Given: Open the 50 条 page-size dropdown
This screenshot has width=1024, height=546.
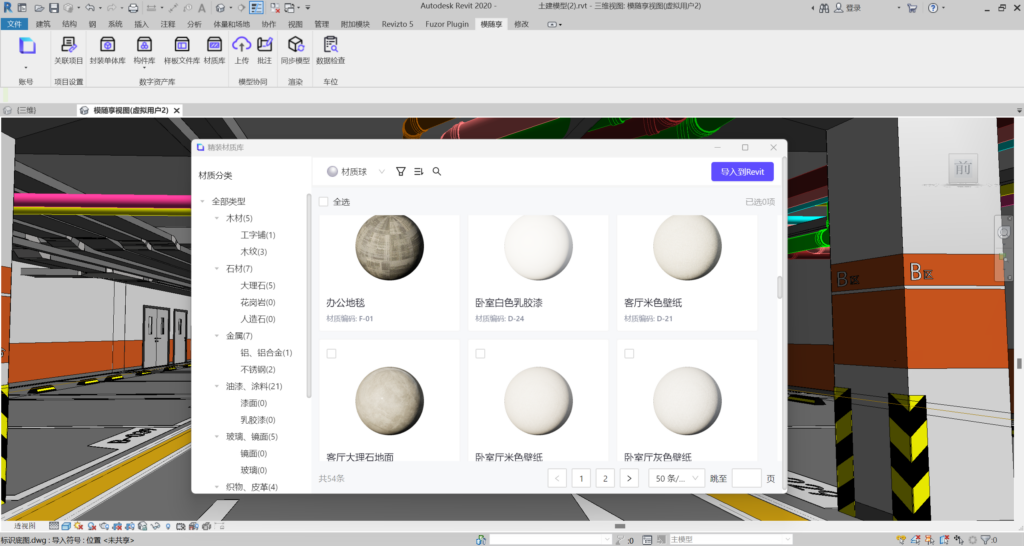Looking at the screenshot, I should coord(676,478).
